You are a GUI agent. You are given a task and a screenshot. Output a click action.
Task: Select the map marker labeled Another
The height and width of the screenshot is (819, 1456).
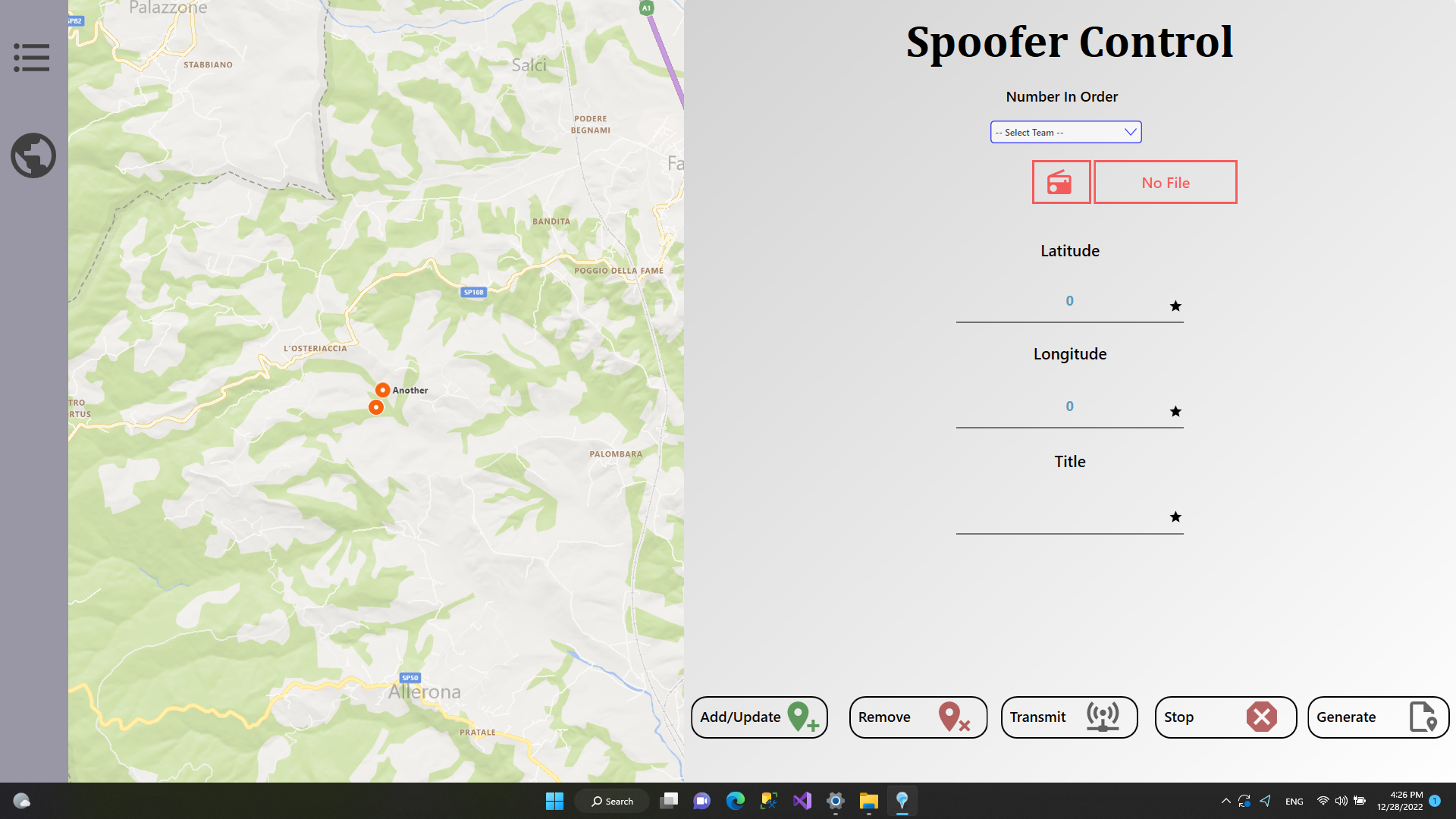[383, 390]
